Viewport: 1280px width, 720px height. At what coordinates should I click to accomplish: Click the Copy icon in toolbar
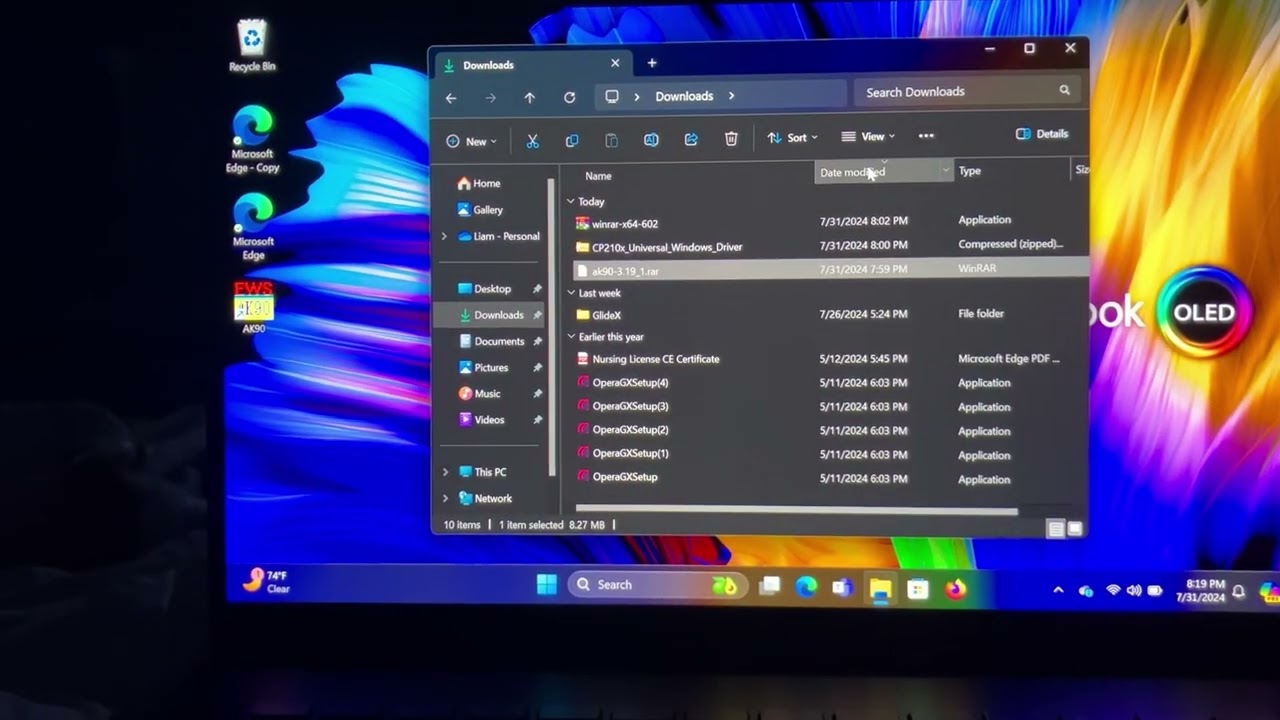[x=572, y=141]
